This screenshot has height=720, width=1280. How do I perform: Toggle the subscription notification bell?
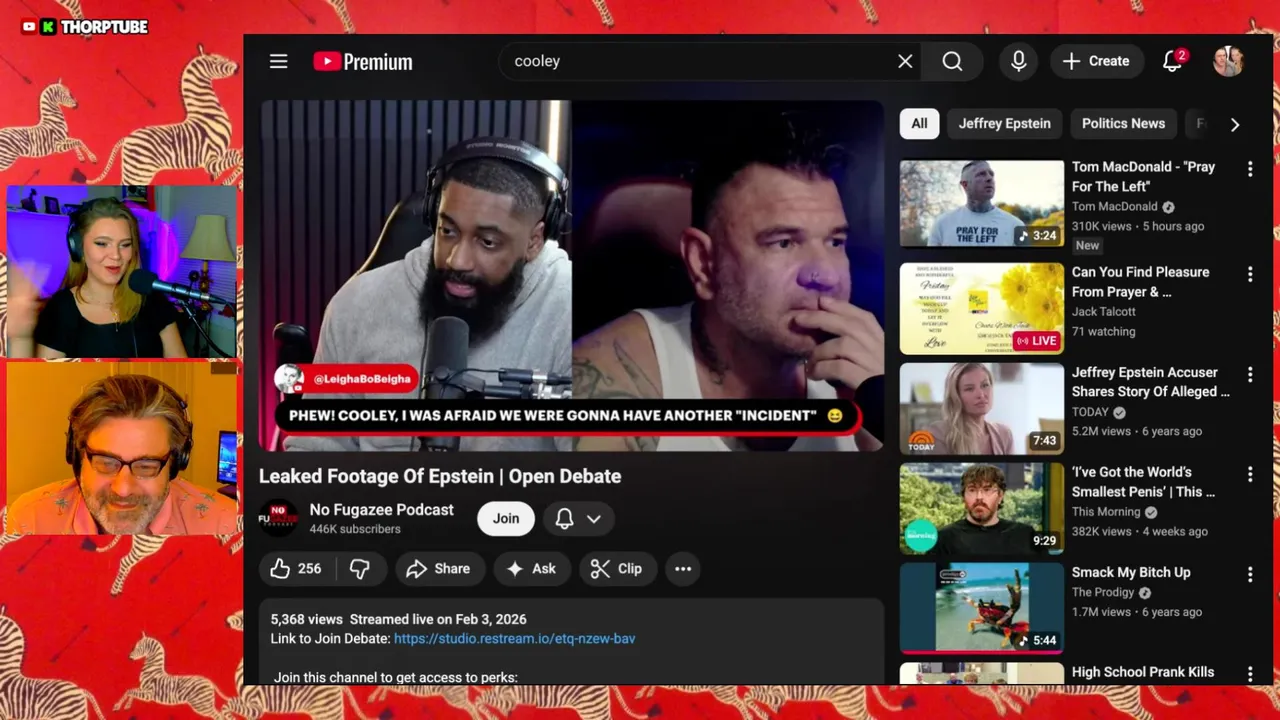point(564,518)
